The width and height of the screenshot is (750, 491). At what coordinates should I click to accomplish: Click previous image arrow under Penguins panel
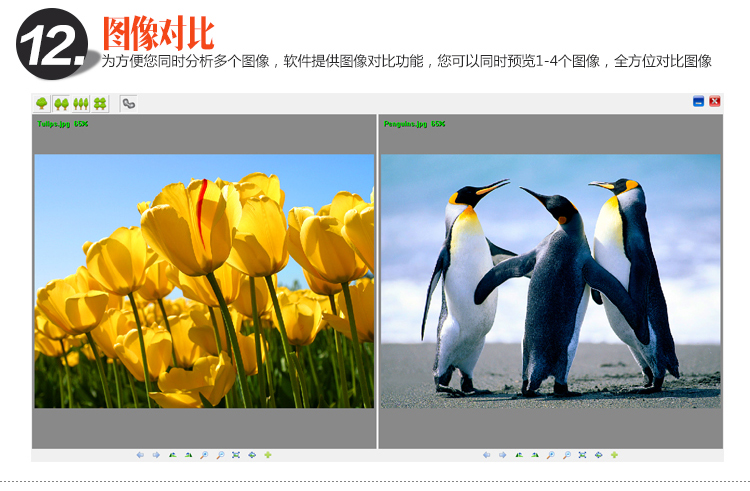click(x=486, y=455)
